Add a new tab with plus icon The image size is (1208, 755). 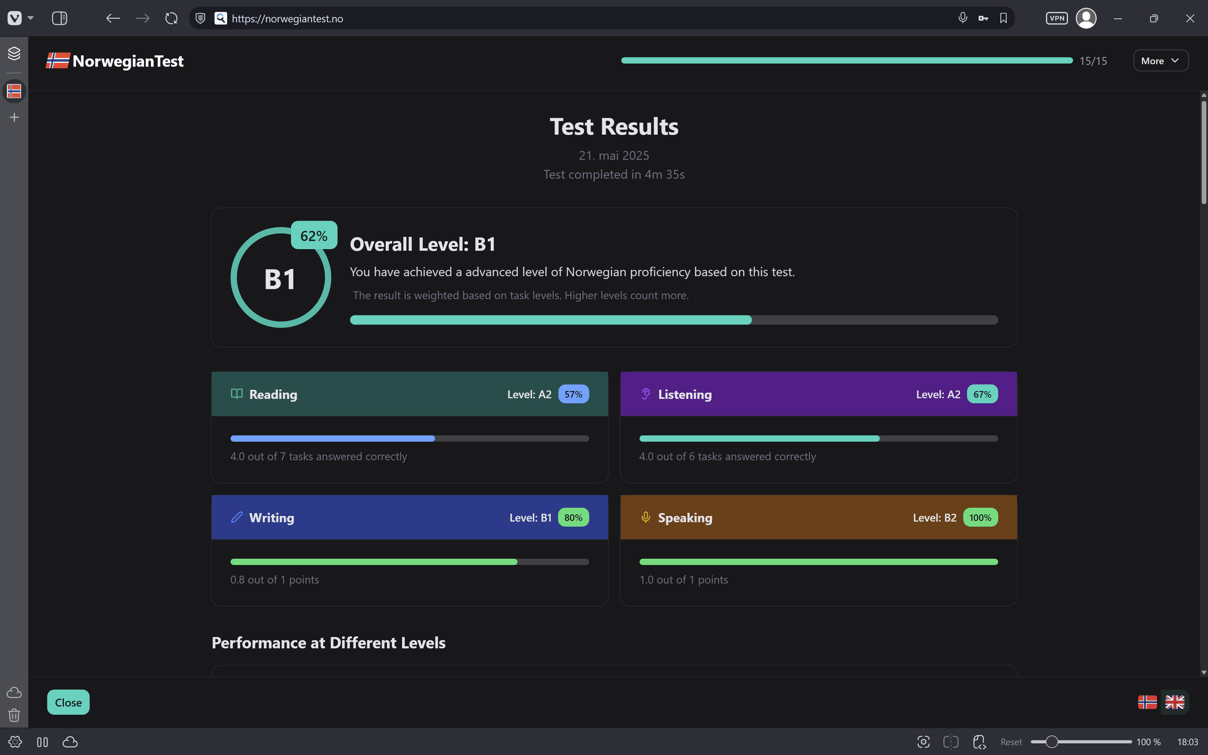[14, 118]
